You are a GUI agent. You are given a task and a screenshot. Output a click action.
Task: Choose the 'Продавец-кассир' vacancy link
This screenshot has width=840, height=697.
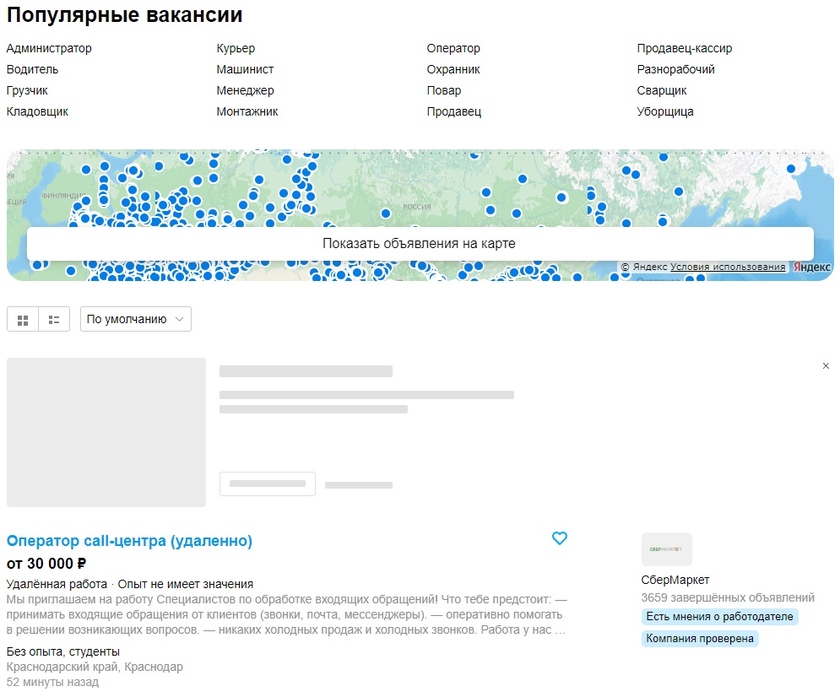[x=684, y=48]
